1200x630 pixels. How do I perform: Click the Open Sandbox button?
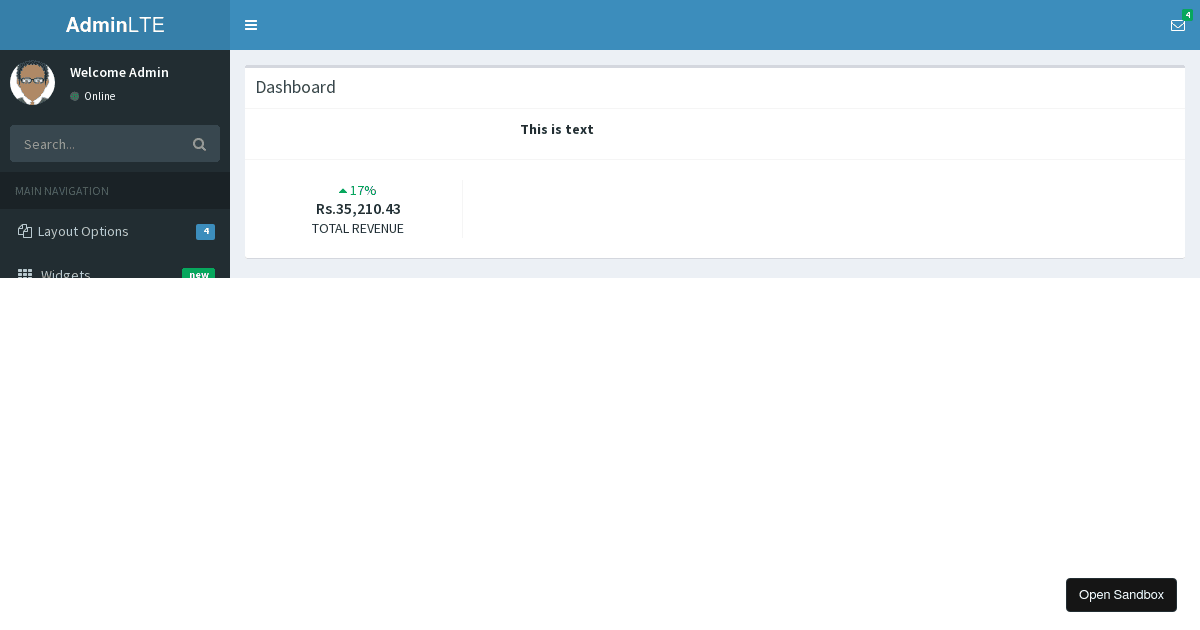click(x=1121, y=594)
